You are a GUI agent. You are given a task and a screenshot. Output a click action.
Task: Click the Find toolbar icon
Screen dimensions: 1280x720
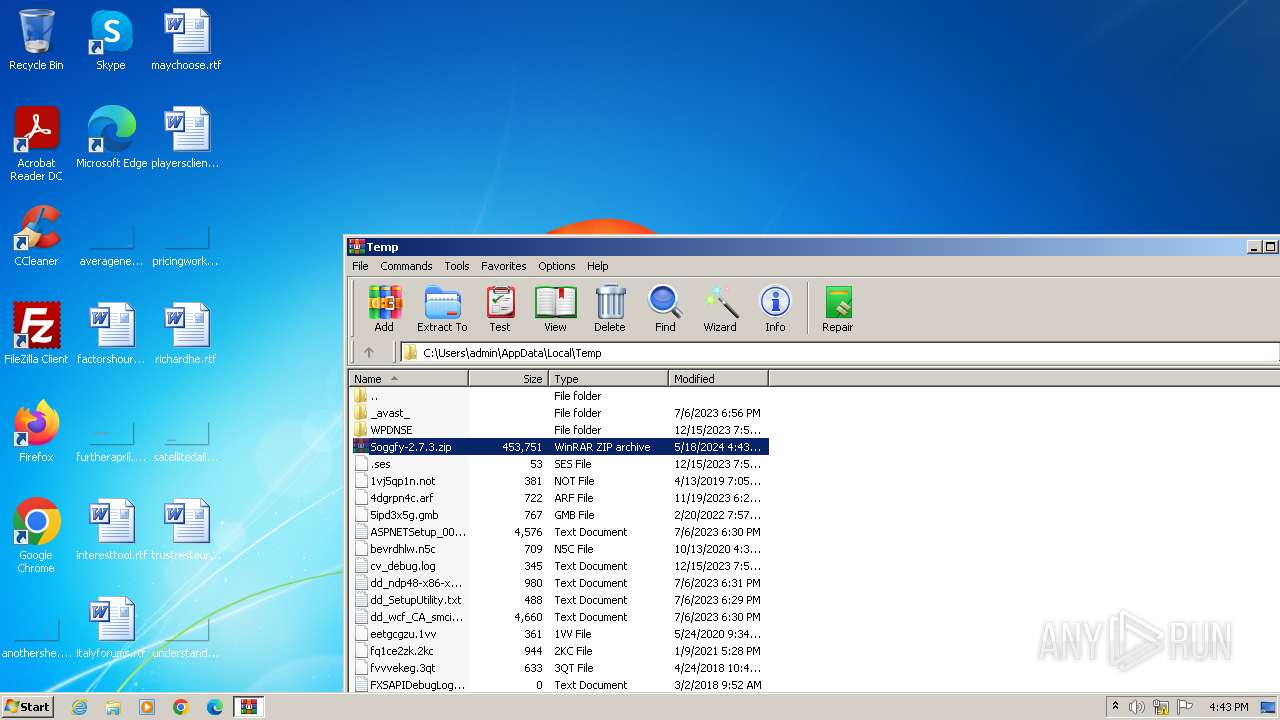[665, 309]
